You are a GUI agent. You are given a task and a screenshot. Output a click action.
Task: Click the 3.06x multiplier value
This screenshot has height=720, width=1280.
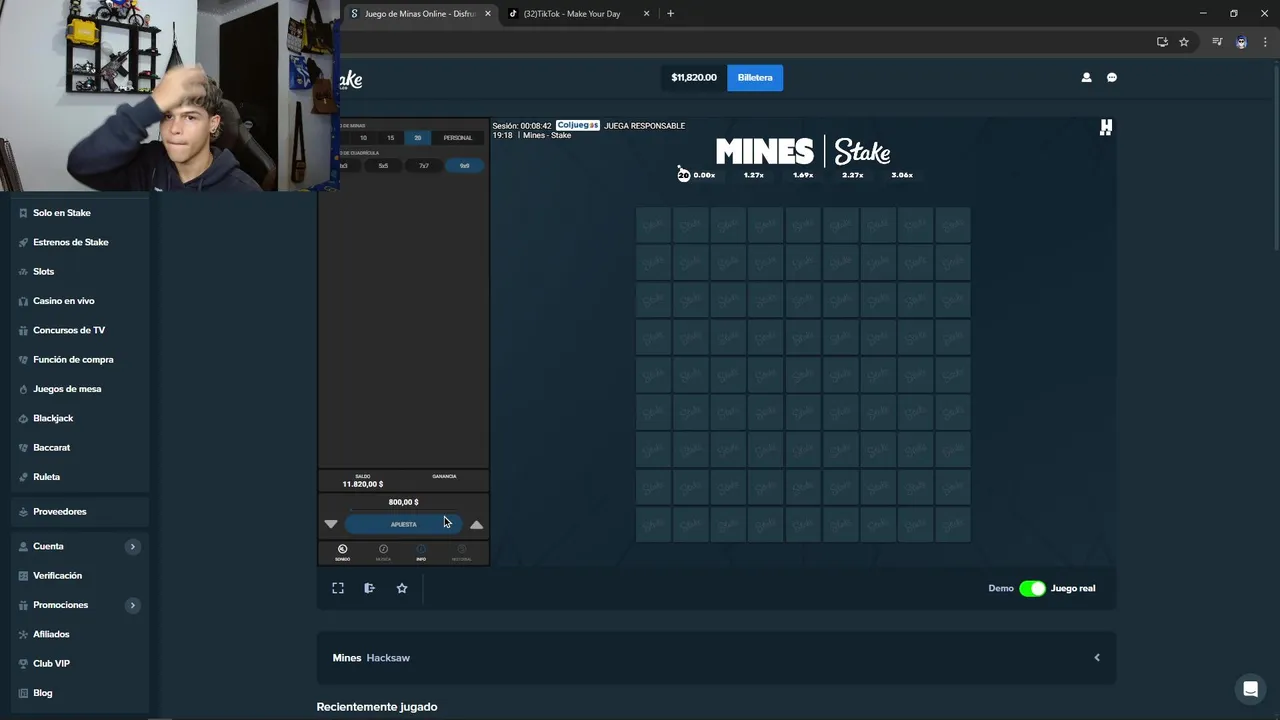(902, 175)
